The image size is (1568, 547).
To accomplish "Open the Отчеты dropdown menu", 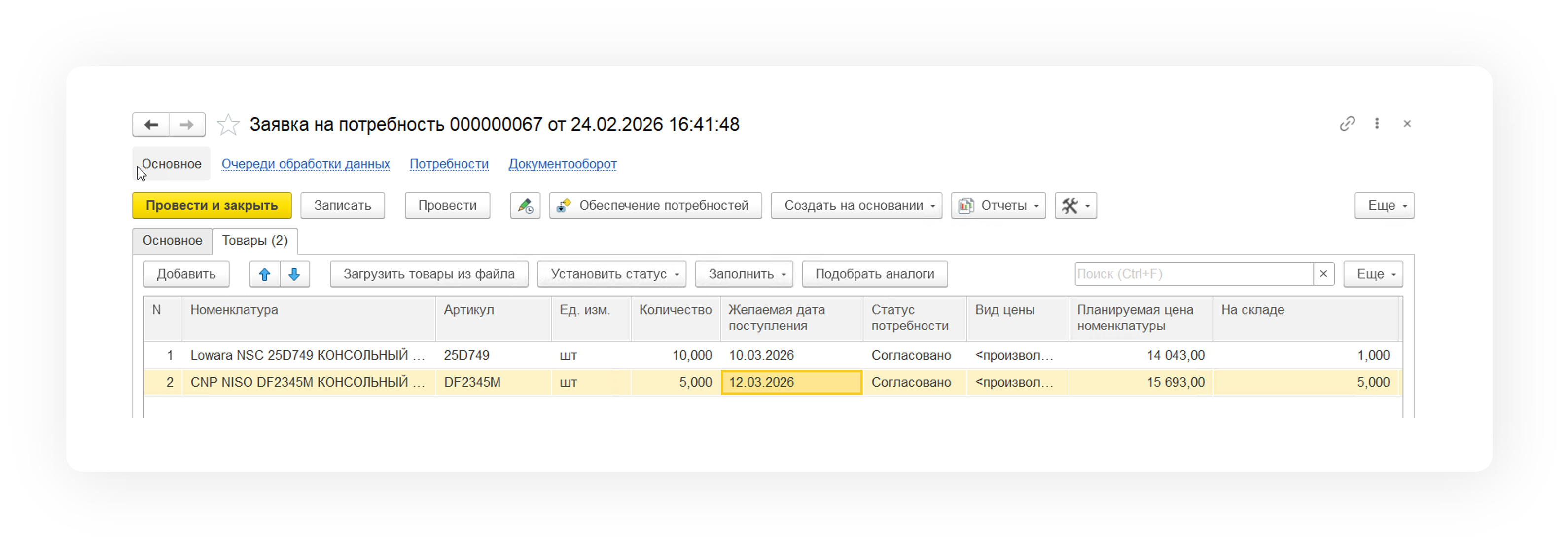I will coord(998,206).
